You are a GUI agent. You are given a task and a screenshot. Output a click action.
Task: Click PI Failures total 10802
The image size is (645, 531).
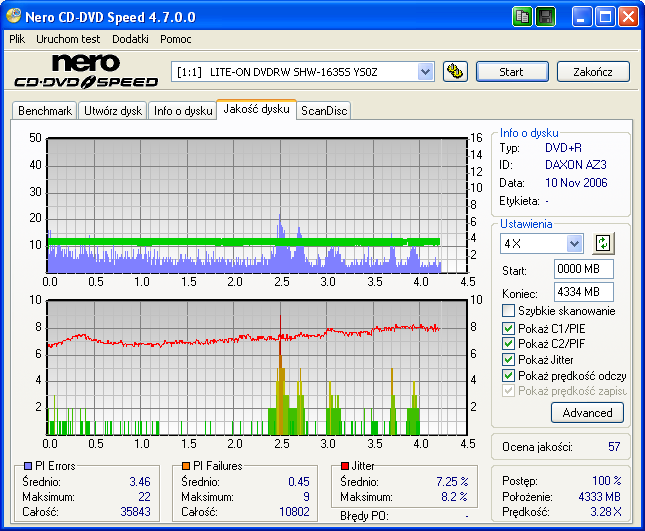click(x=294, y=512)
